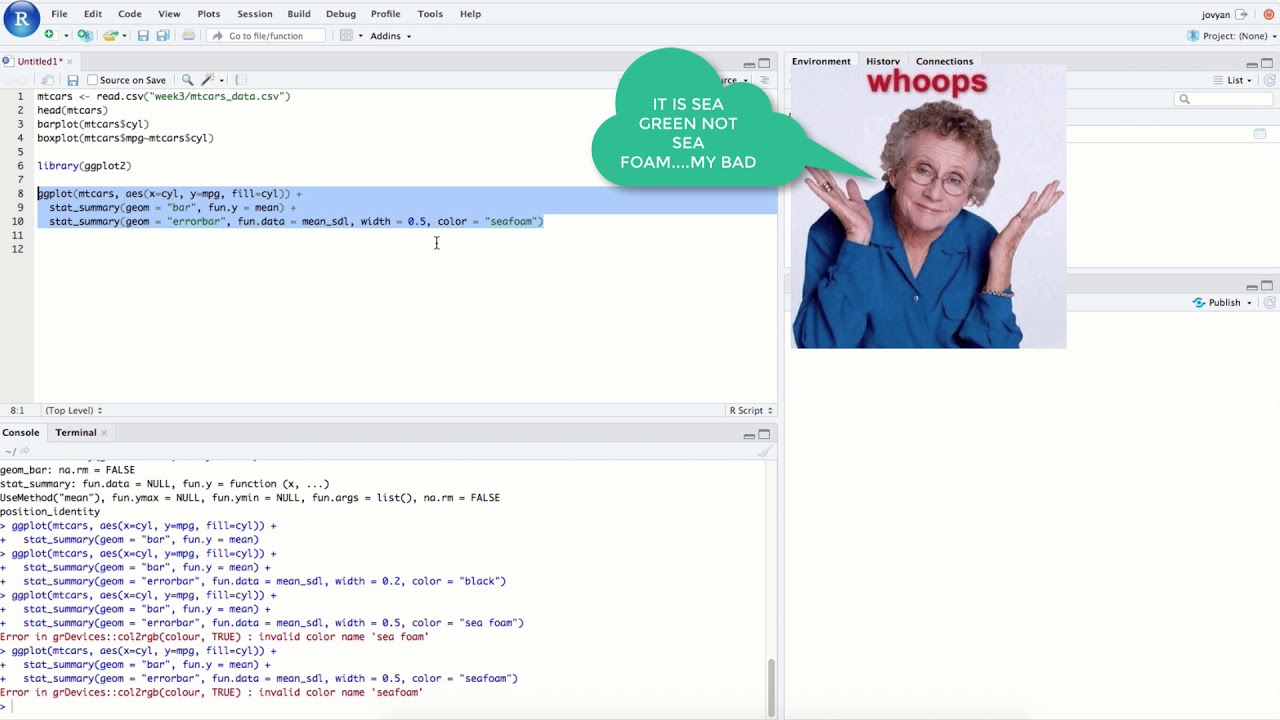Minimize the console pane
The image size is (1280, 720).
click(x=749, y=434)
